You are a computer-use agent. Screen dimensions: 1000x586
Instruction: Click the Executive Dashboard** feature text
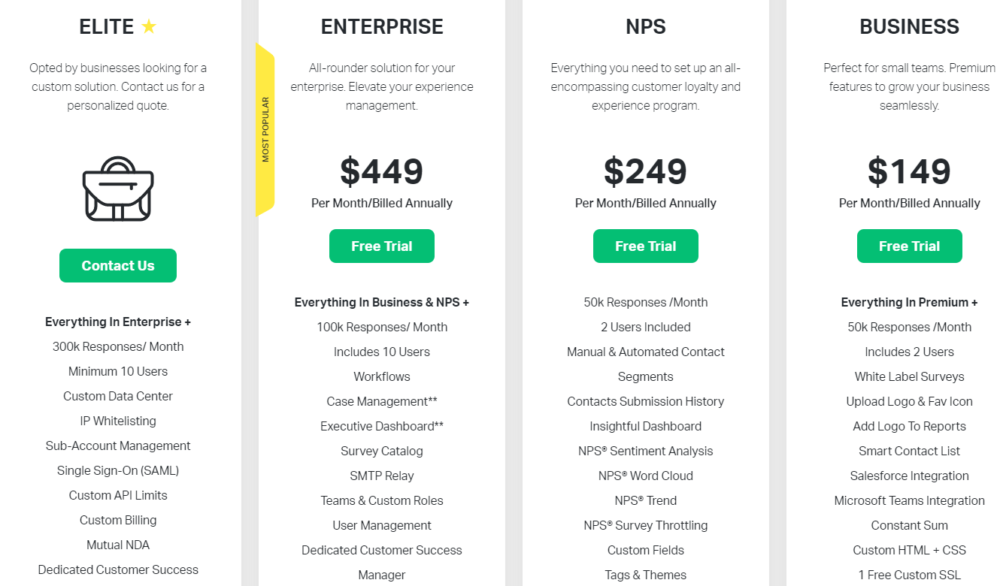click(x=382, y=426)
